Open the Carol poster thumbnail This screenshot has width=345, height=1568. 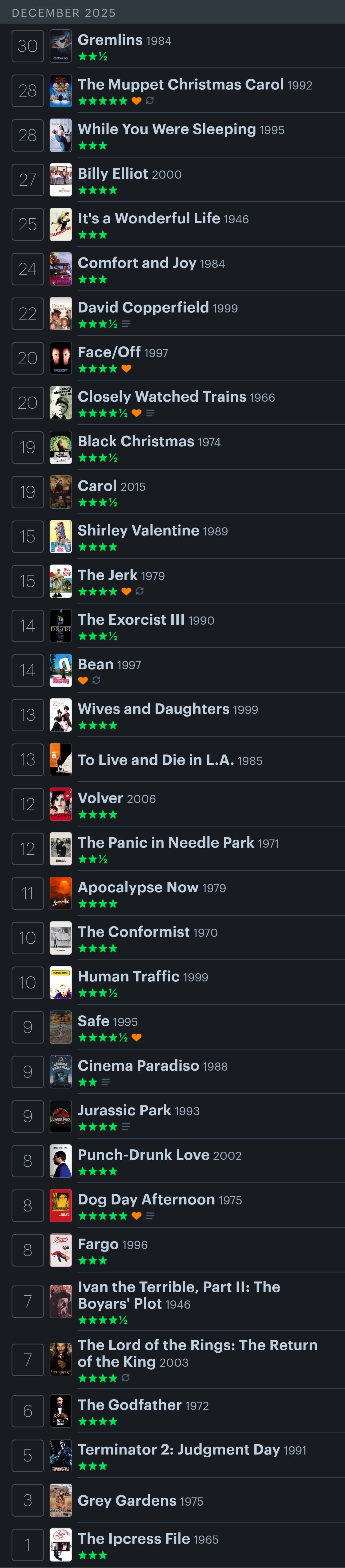(x=61, y=492)
